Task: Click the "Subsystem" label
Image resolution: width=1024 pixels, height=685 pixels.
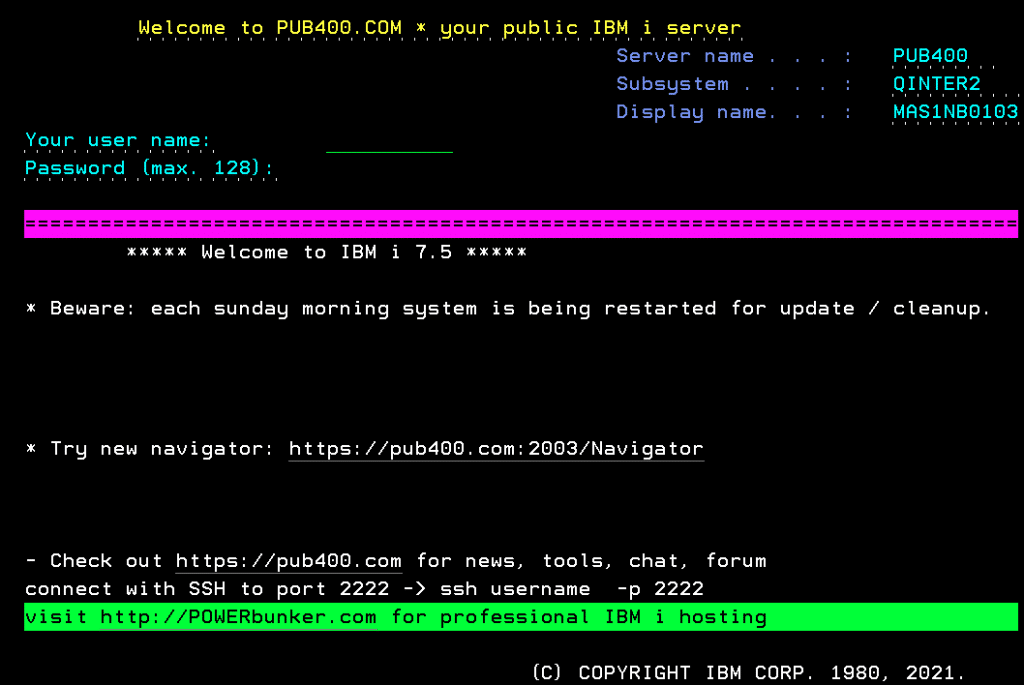Action: click(672, 84)
